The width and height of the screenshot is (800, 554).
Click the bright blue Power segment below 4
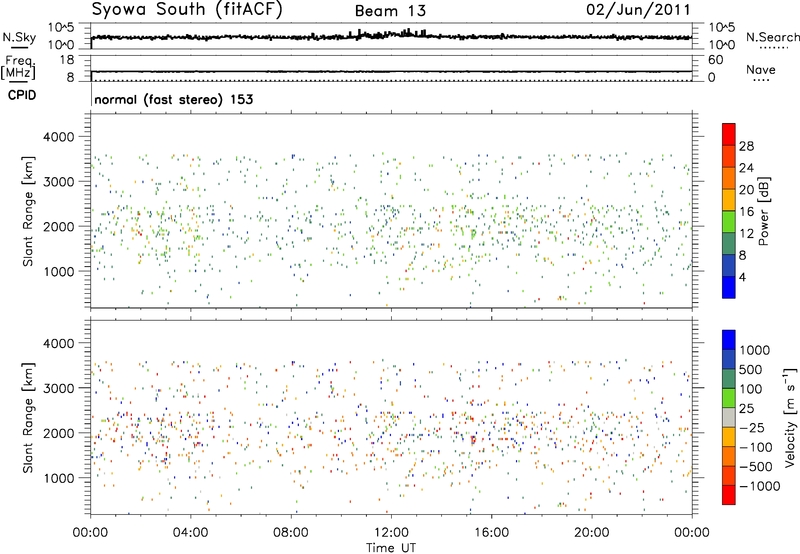[x=729, y=287]
